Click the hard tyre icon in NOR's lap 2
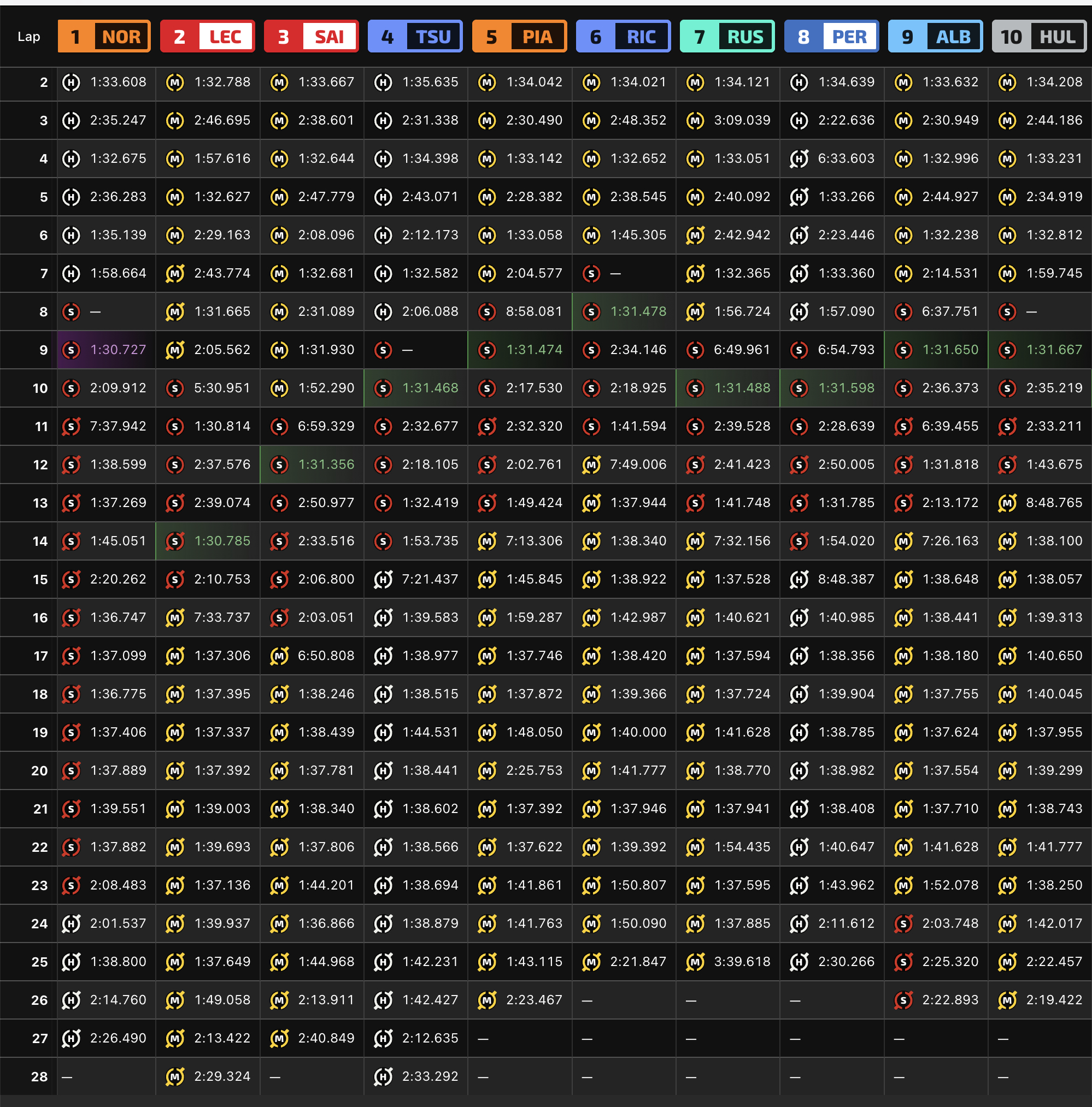Screen dimensions: 1092x1107 point(71,83)
